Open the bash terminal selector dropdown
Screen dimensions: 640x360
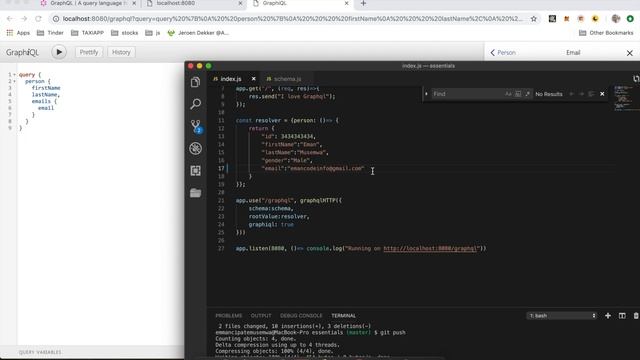[x=562, y=316]
